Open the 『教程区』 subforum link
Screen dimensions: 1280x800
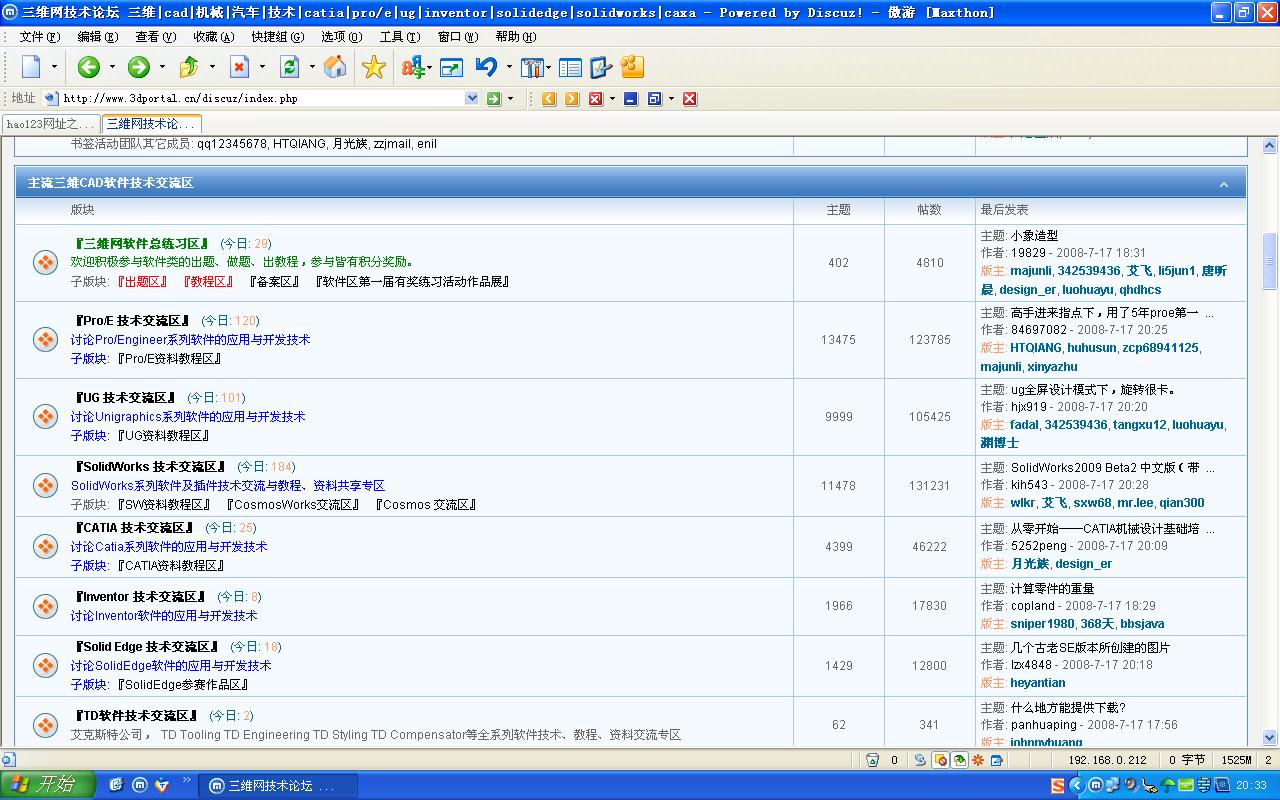coord(208,282)
